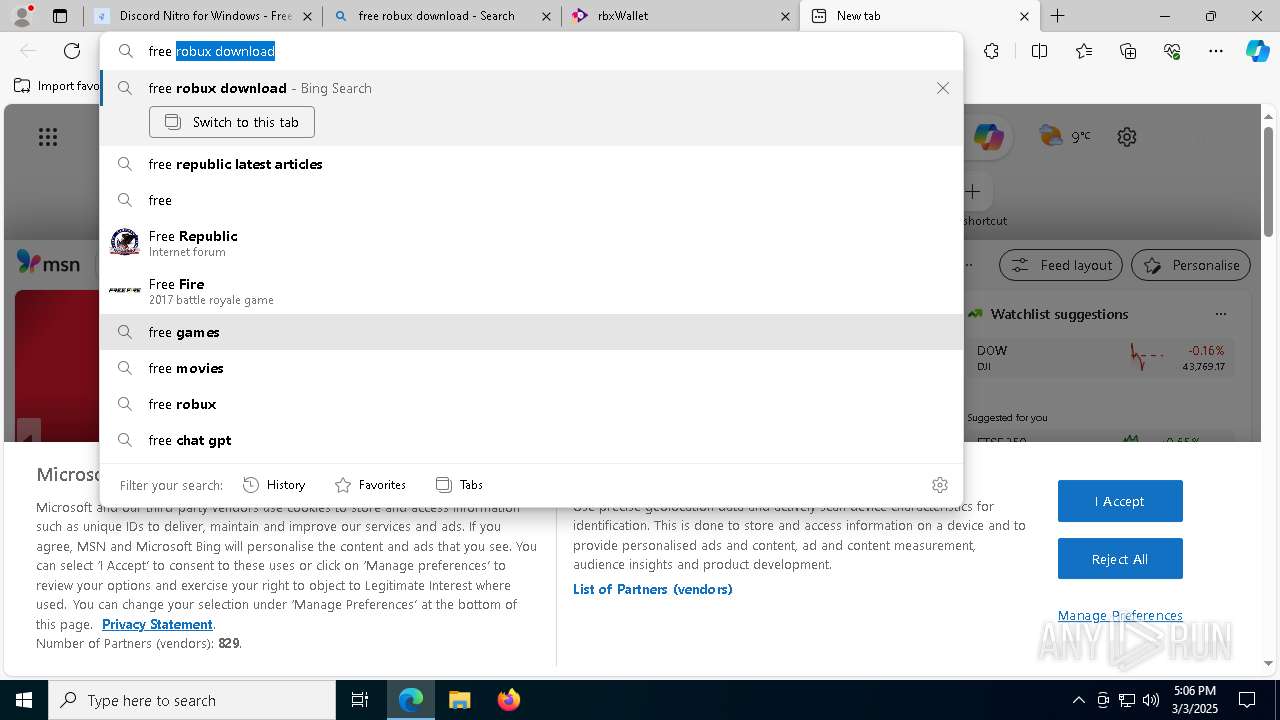The height and width of the screenshot is (720, 1280).
Task: Select the free robux suggestion
Action: tap(530, 404)
